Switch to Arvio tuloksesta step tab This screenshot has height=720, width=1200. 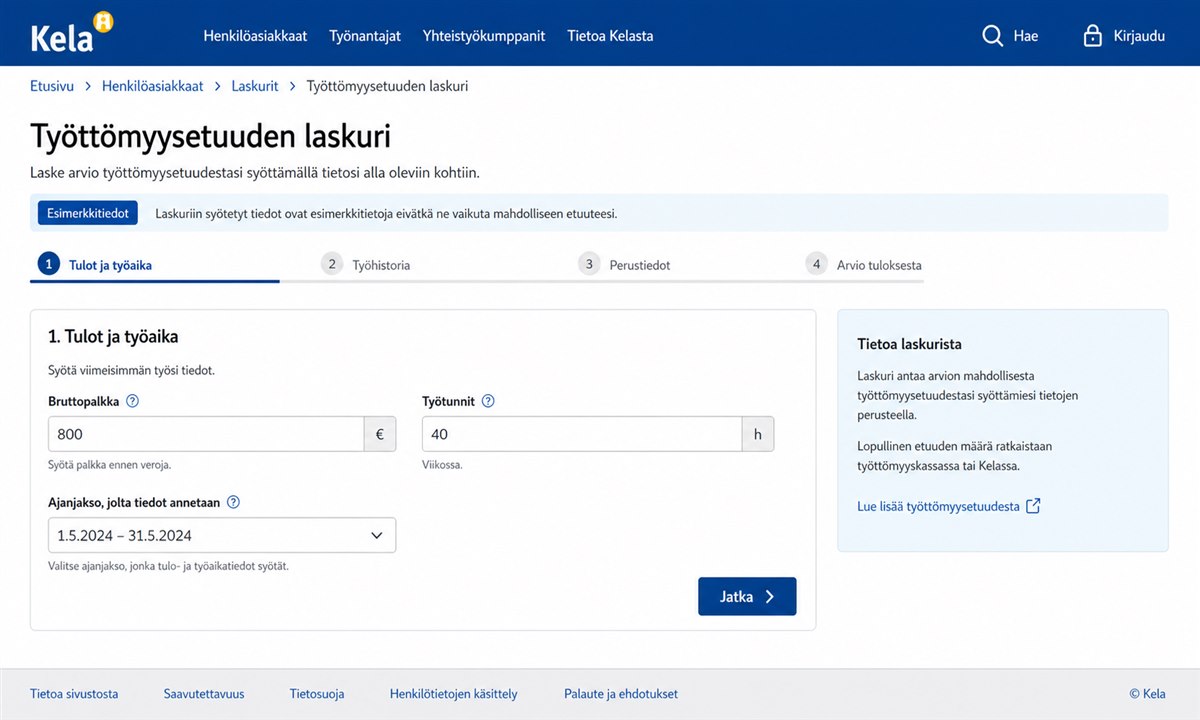[879, 266]
